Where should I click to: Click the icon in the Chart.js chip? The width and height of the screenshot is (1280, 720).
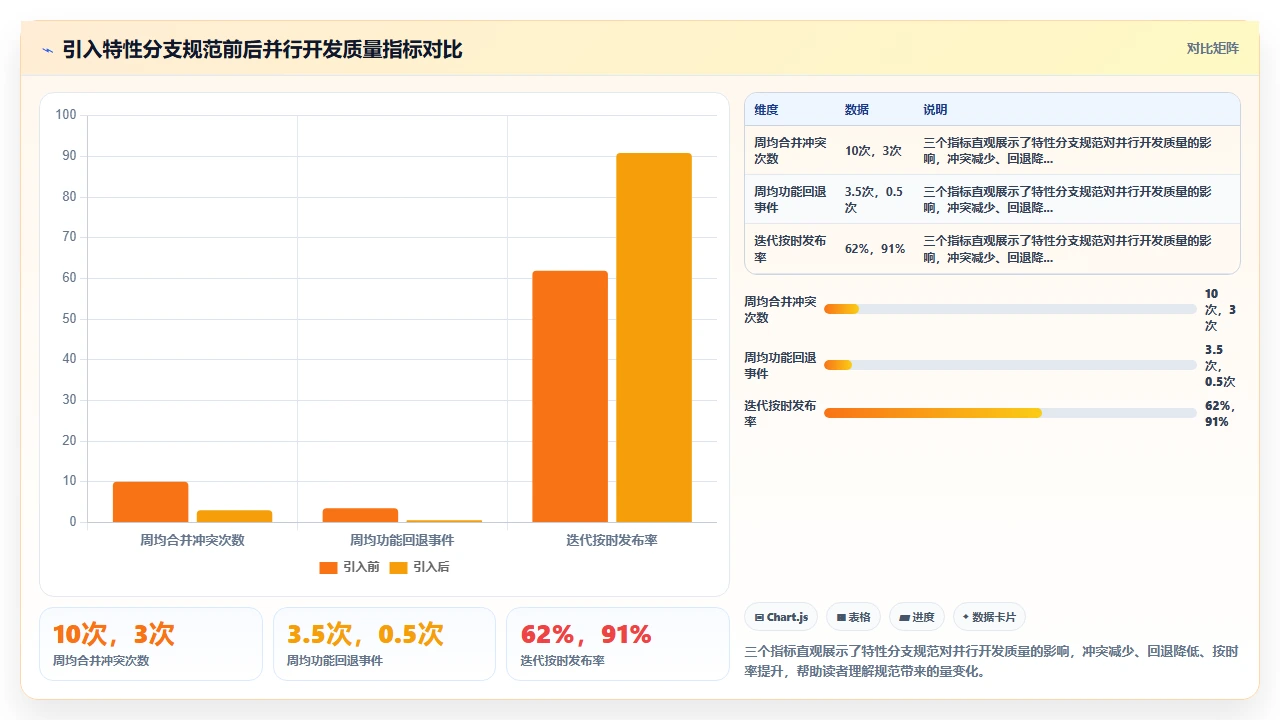point(760,618)
